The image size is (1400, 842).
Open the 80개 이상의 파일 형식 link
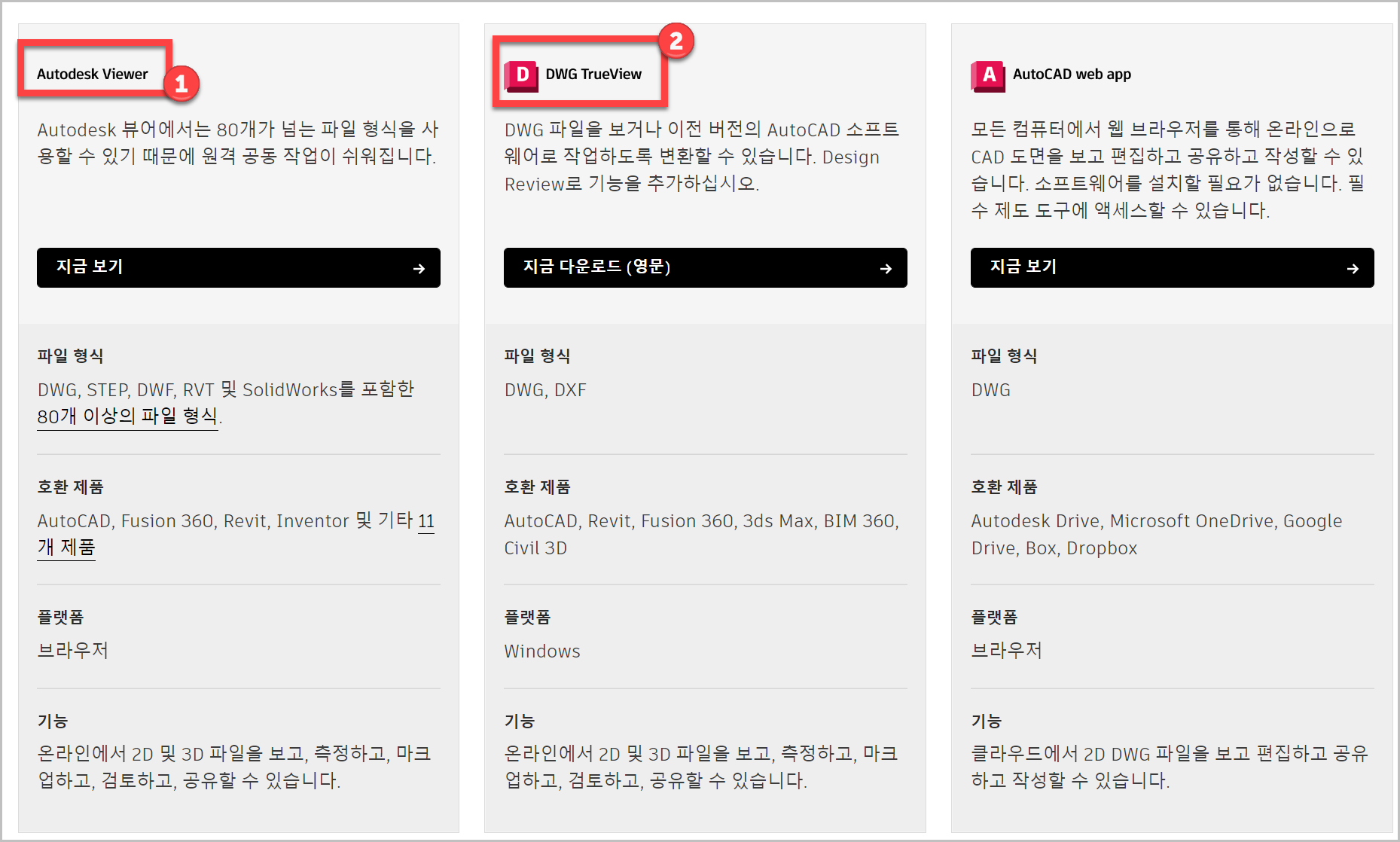click(x=127, y=416)
